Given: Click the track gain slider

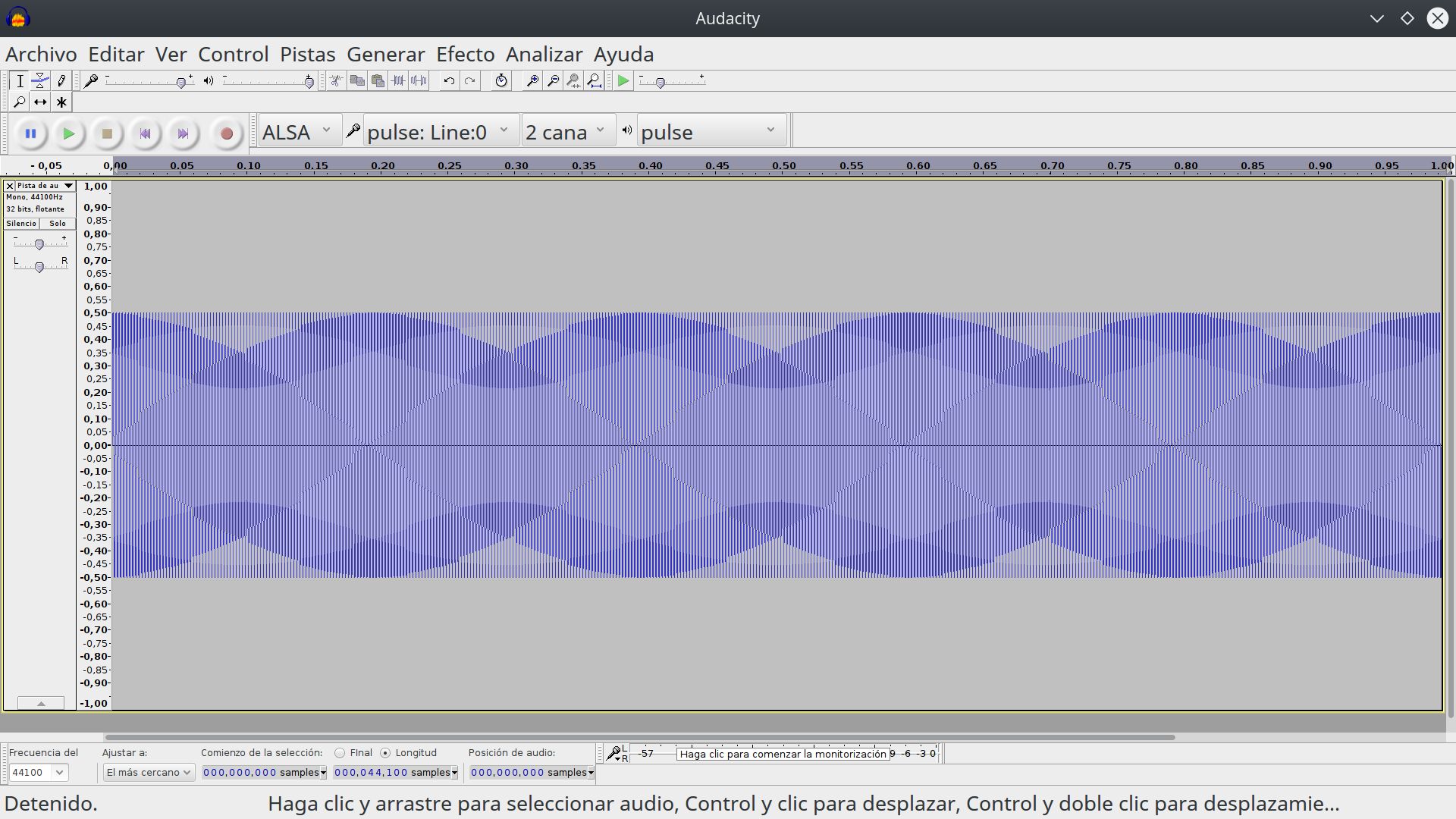Looking at the screenshot, I should (39, 243).
